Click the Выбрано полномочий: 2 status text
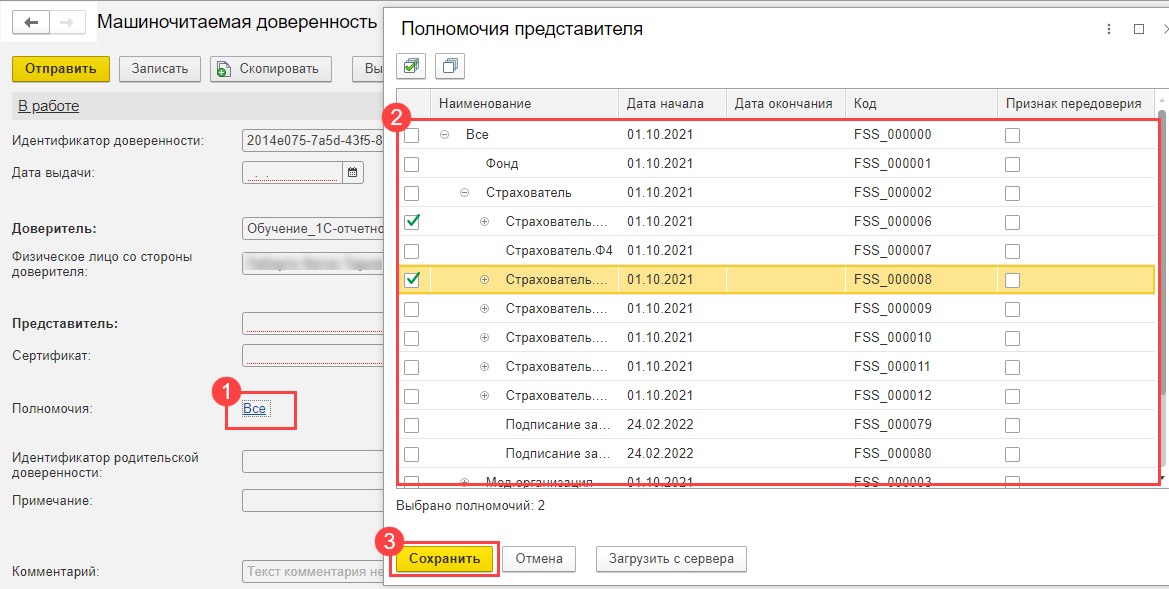The image size is (1169, 589). tap(471, 506)
